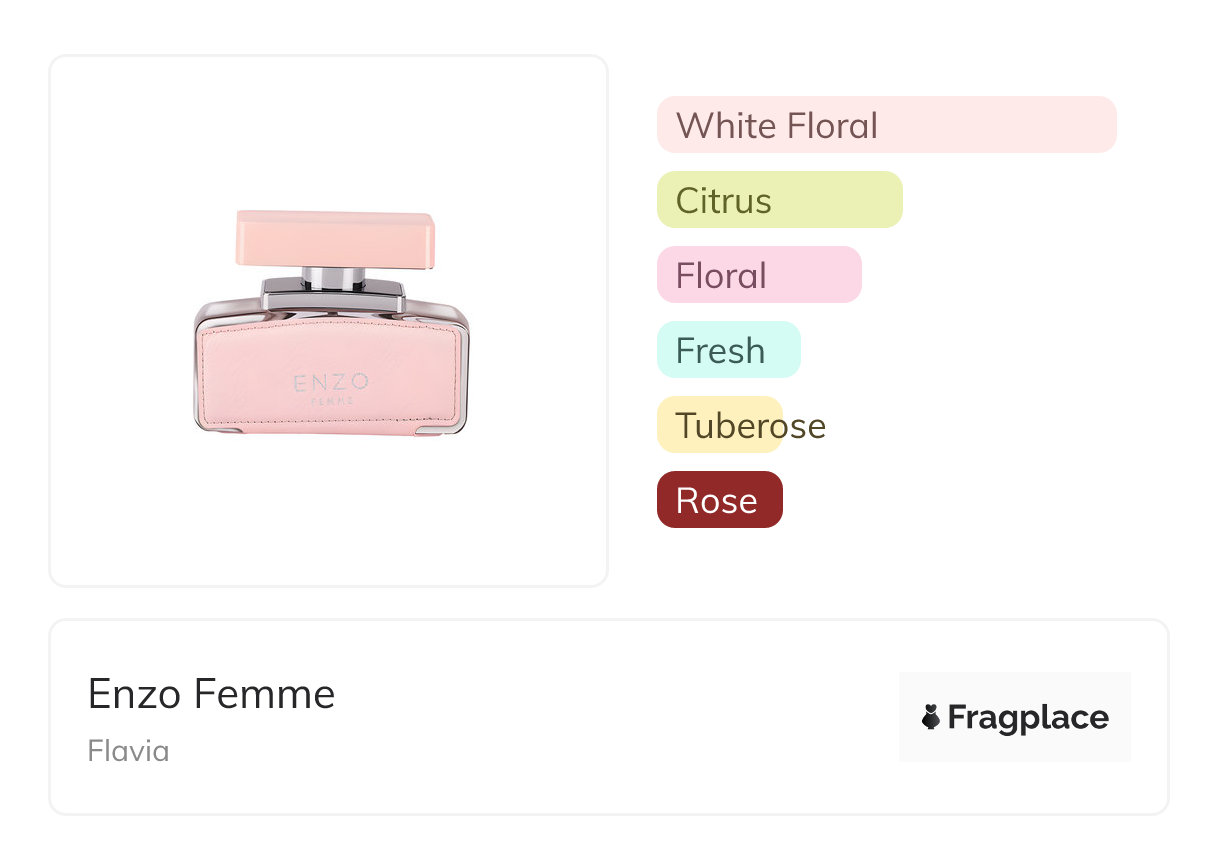Select the Fresh accord bar
This screenshot has height=864, width=1218.
[728, 350]
